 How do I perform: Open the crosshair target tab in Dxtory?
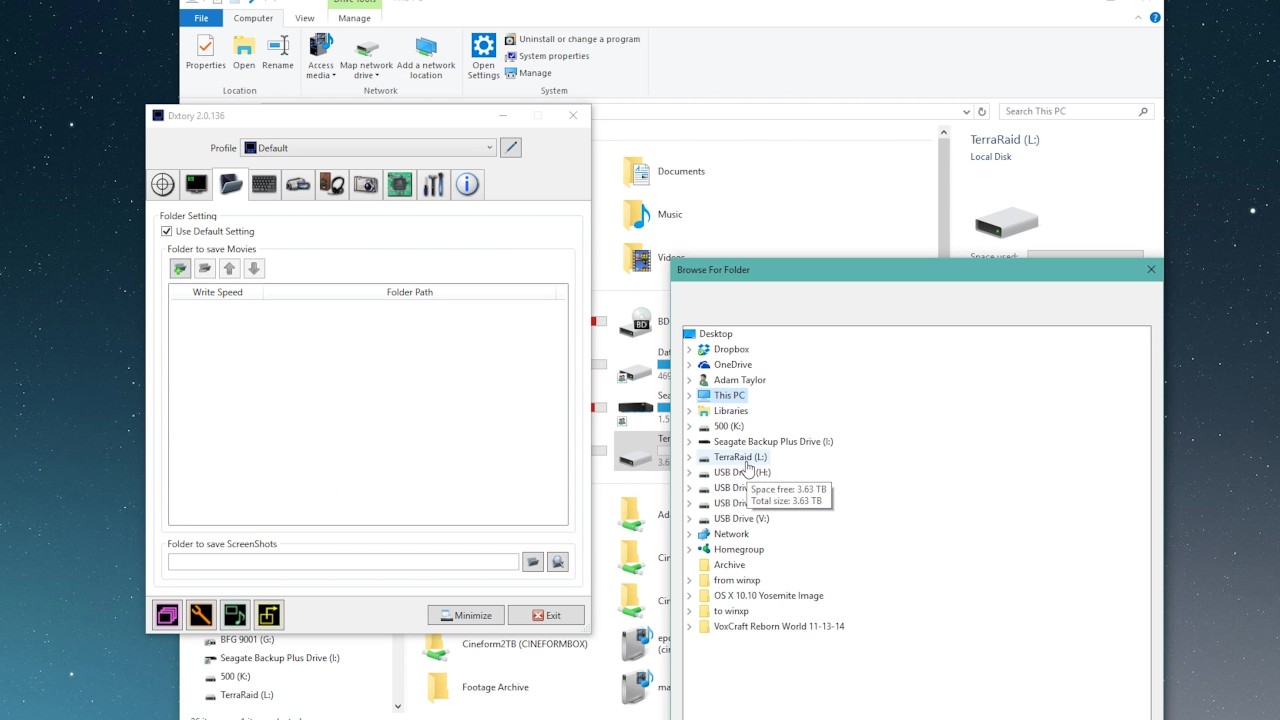[163, 184]
